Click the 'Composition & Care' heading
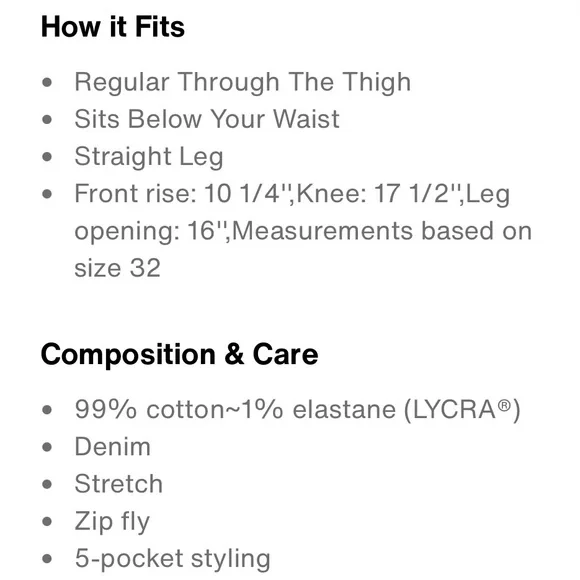The height and width of the screenshot is (580, 580). pos(179,354)
